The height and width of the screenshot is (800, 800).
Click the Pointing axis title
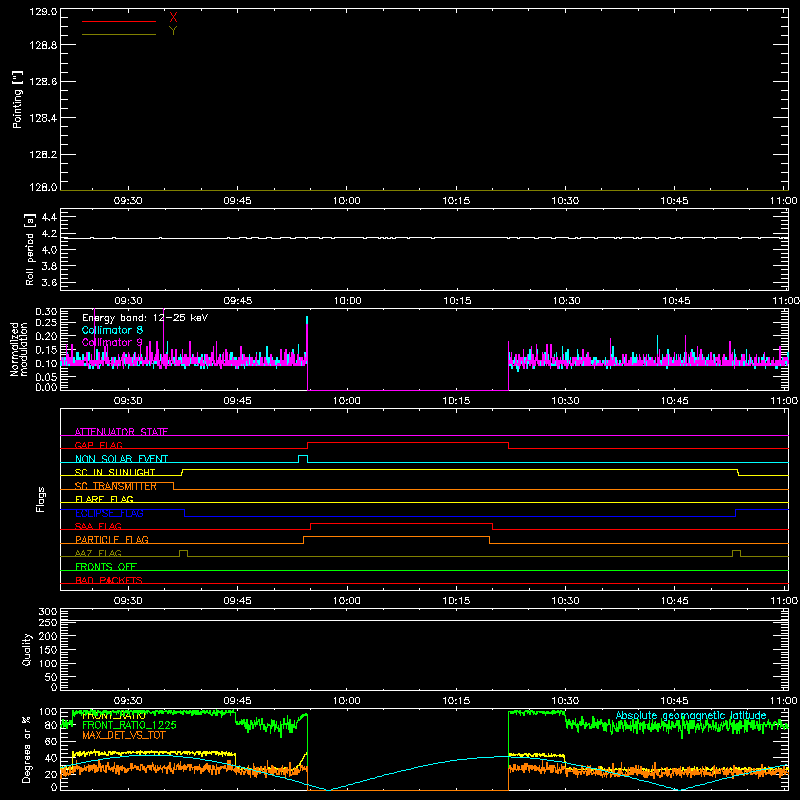click(17, 100)
